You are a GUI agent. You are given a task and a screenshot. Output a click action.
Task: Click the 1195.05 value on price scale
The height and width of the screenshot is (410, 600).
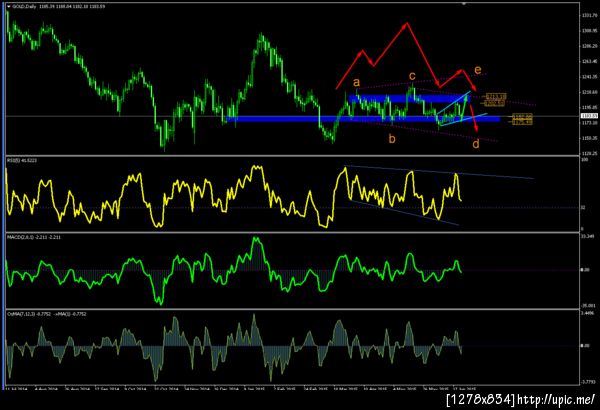[x=589, y=108]
